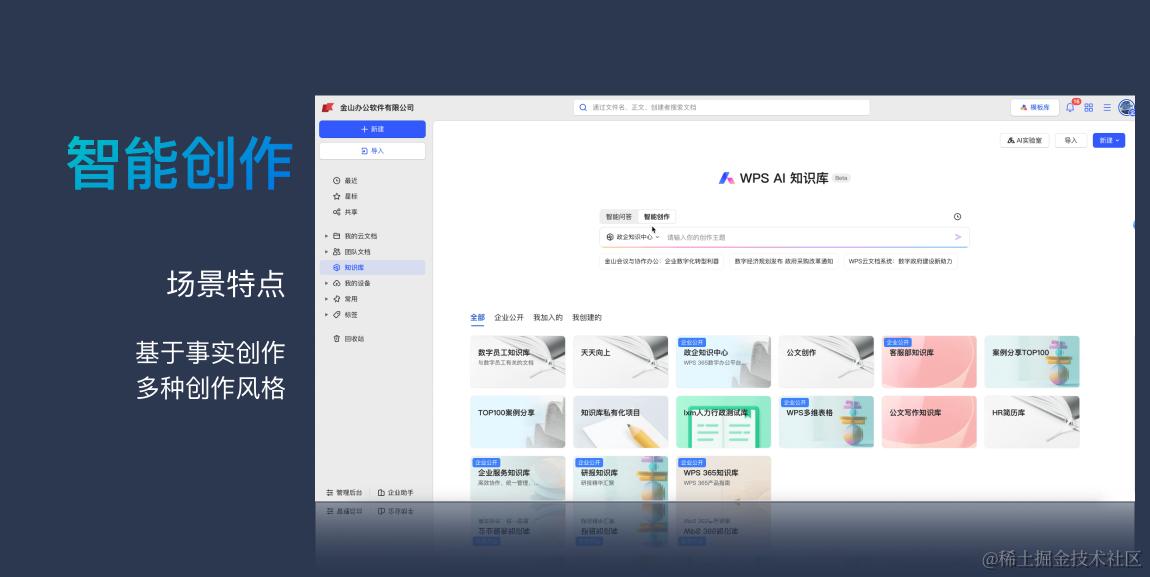Pick suggestion 数字经济规划发布

[x=783, y=261]
